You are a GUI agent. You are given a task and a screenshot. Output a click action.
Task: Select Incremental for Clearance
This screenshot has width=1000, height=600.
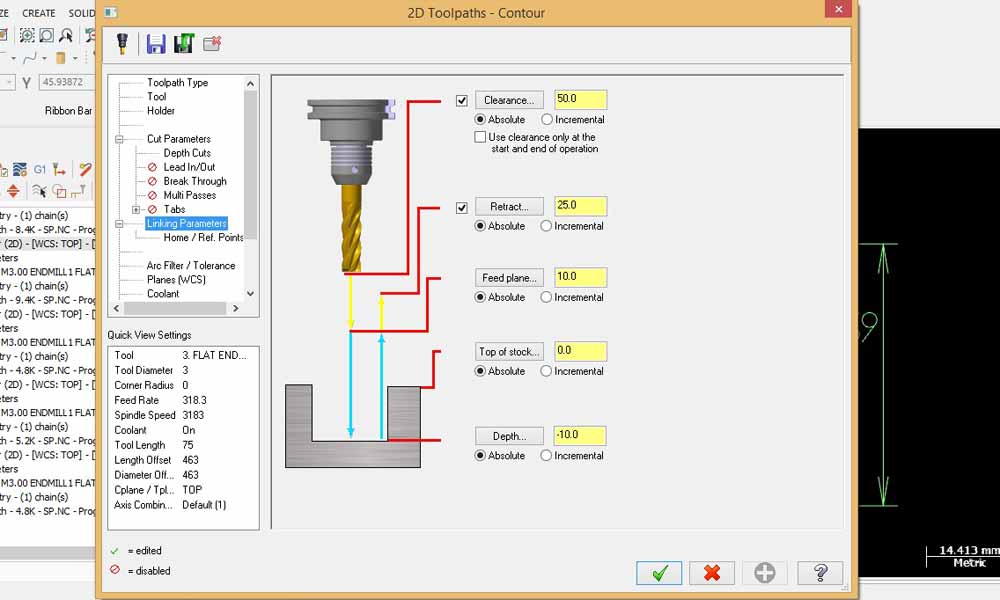point(547,119)
